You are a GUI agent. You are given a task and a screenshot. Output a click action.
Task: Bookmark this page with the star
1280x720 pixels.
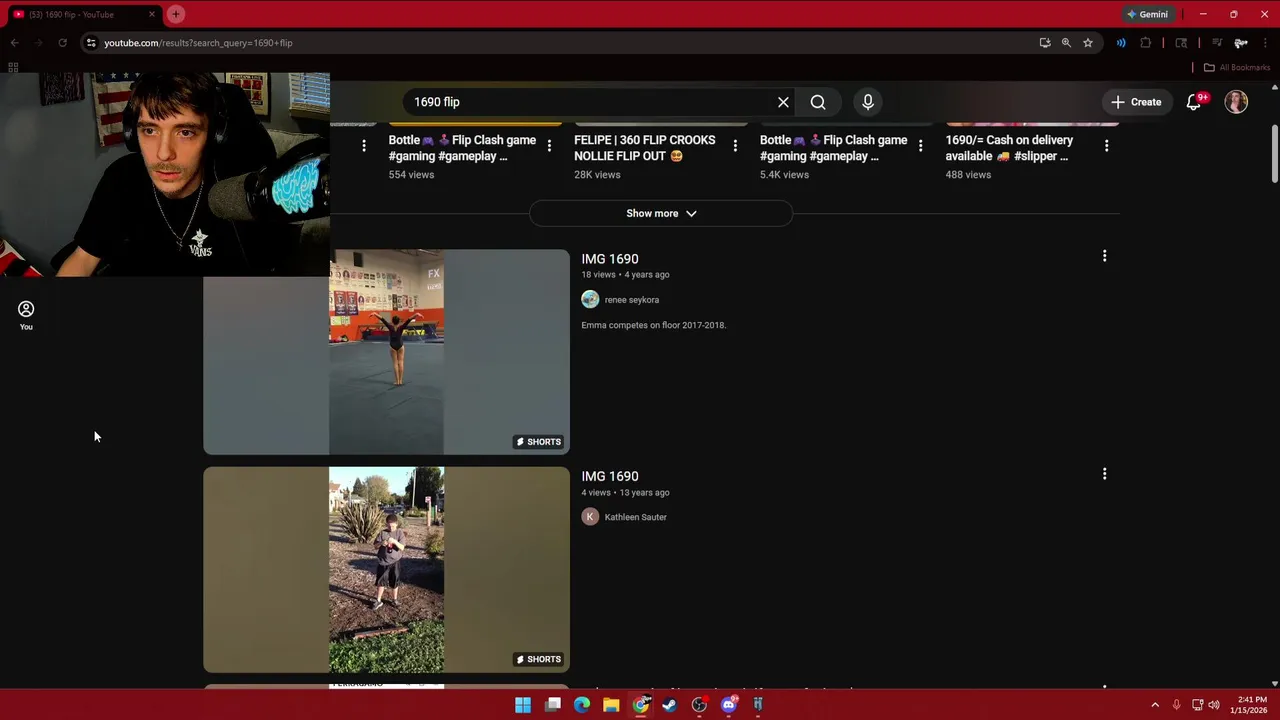[1088, 43]
